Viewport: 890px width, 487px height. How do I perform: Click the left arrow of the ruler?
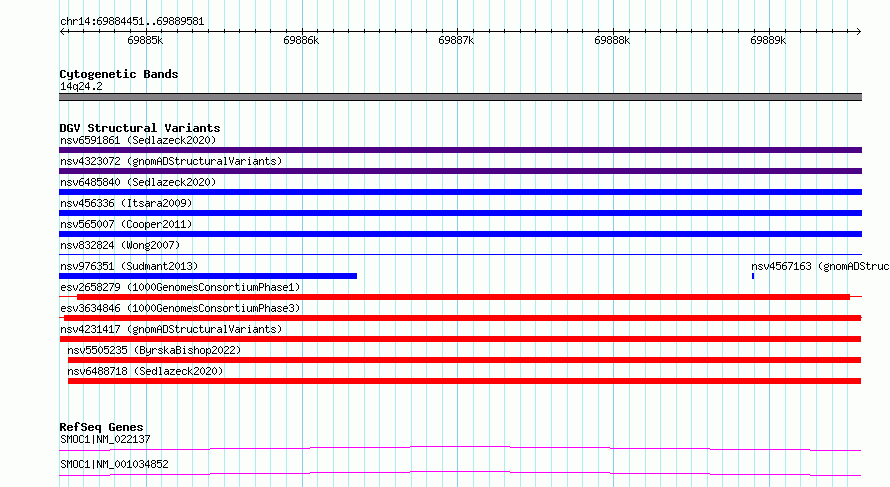[x=63, y=32]
